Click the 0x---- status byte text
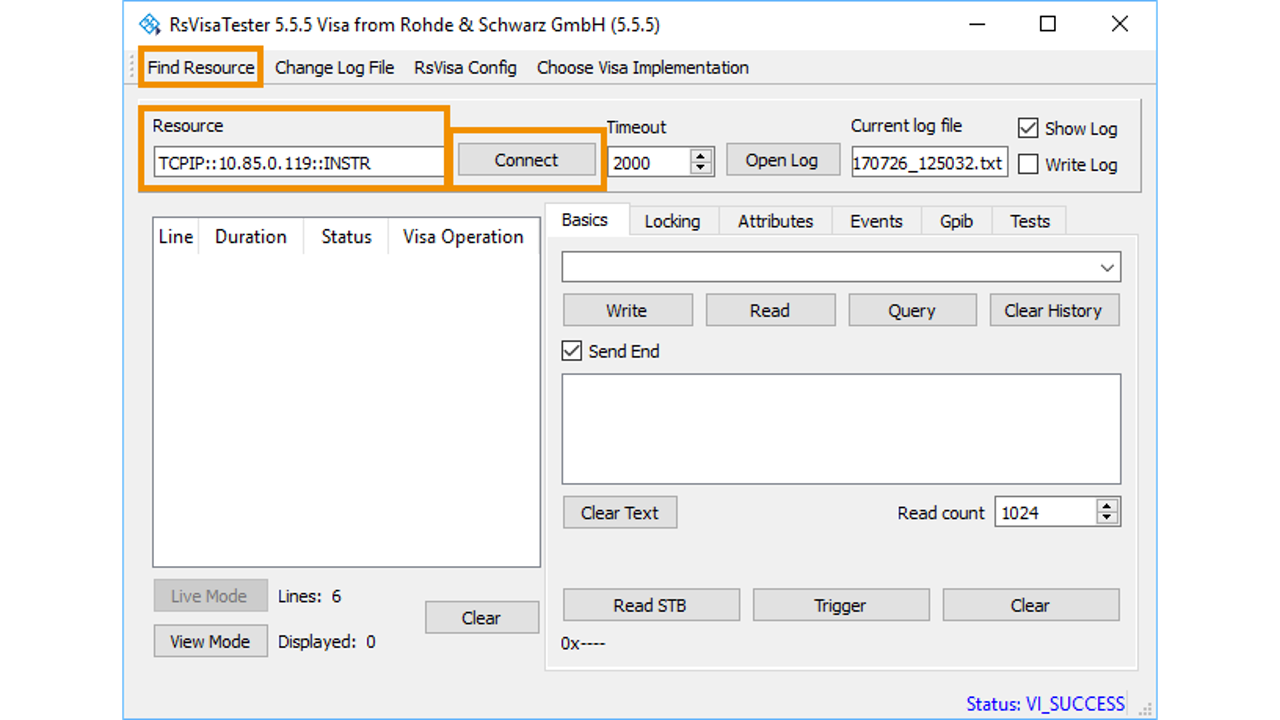 (x=583, y=643)
